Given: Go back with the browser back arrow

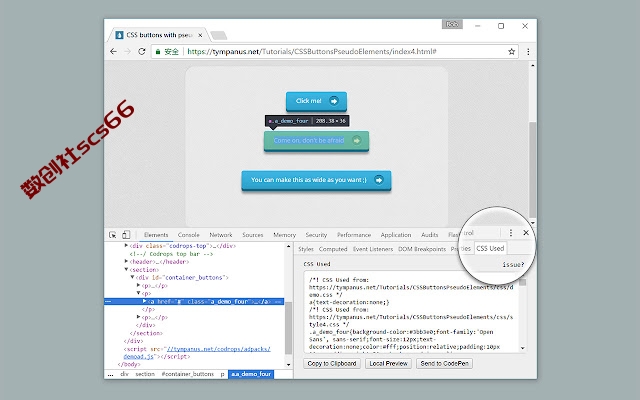Looking at the screenshot, I should [x=113, y=51].
